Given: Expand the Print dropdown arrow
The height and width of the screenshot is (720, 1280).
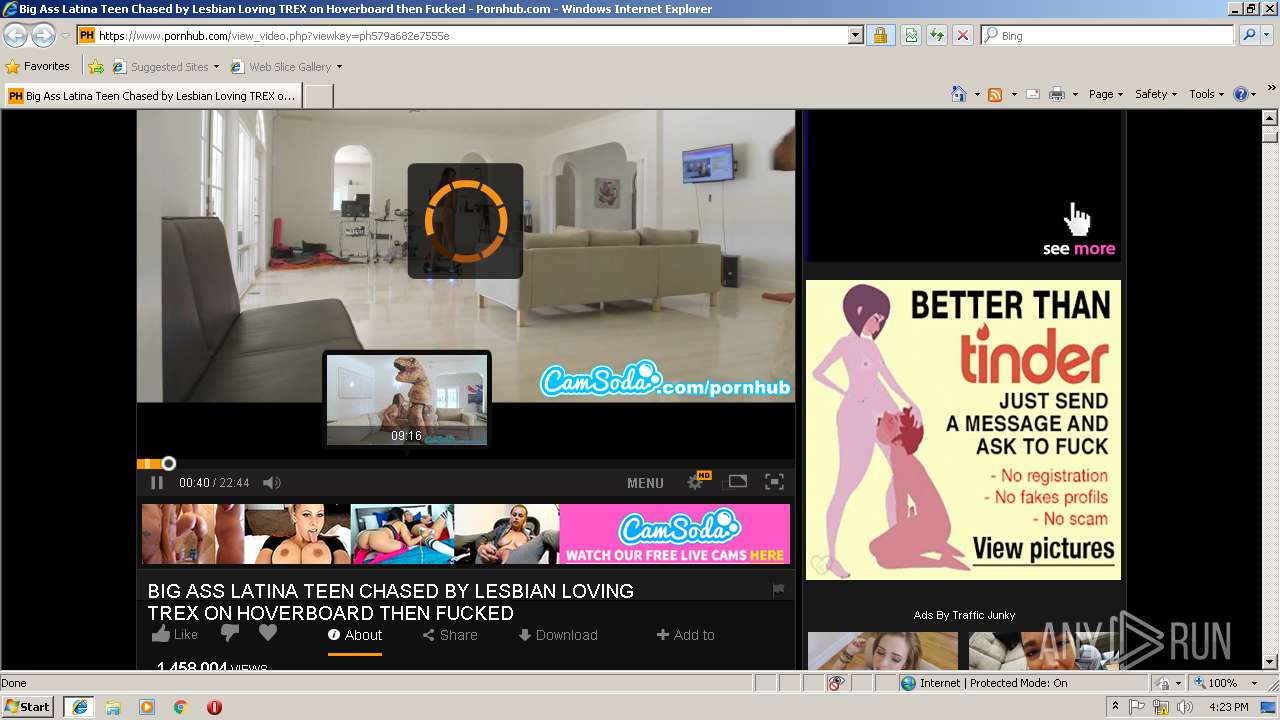Looking at the screenshot, I should click(1075, 94).
